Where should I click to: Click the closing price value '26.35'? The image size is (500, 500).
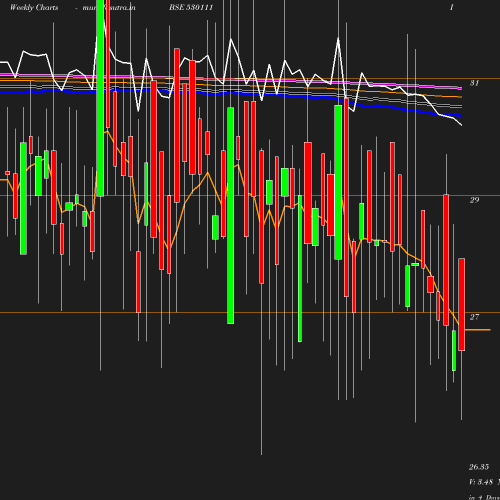(479, 467)
